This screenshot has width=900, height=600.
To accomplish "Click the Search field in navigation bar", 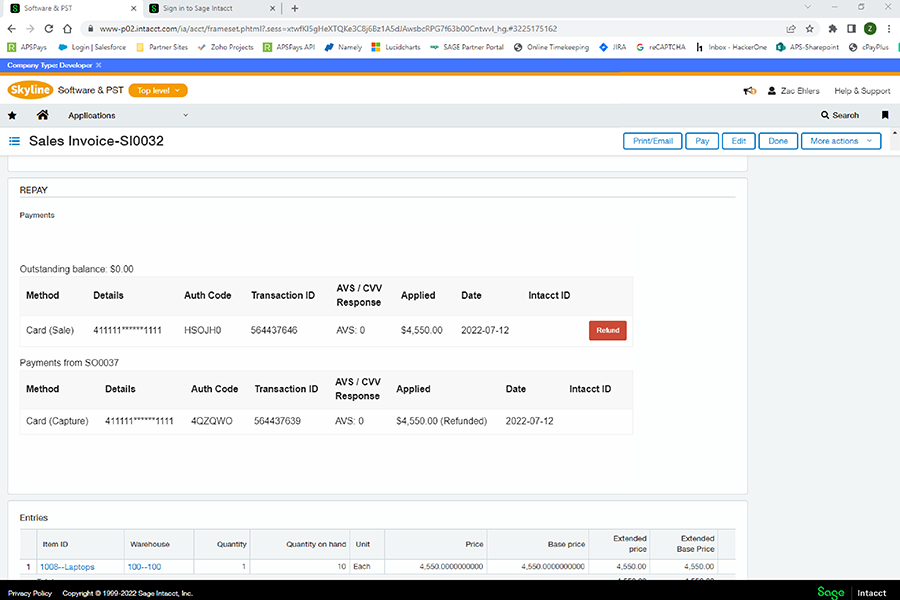I will point(839,115).
